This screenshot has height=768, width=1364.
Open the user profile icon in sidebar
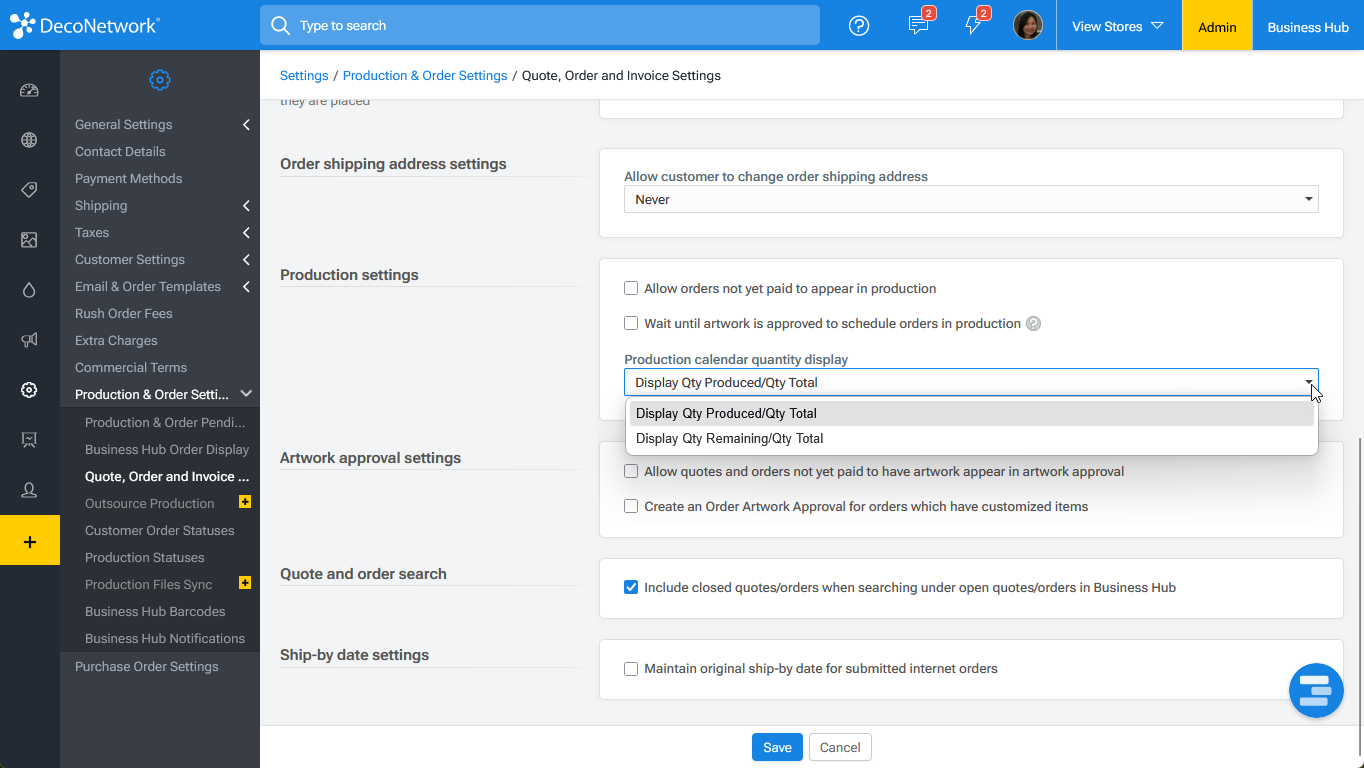pos(29,490)
